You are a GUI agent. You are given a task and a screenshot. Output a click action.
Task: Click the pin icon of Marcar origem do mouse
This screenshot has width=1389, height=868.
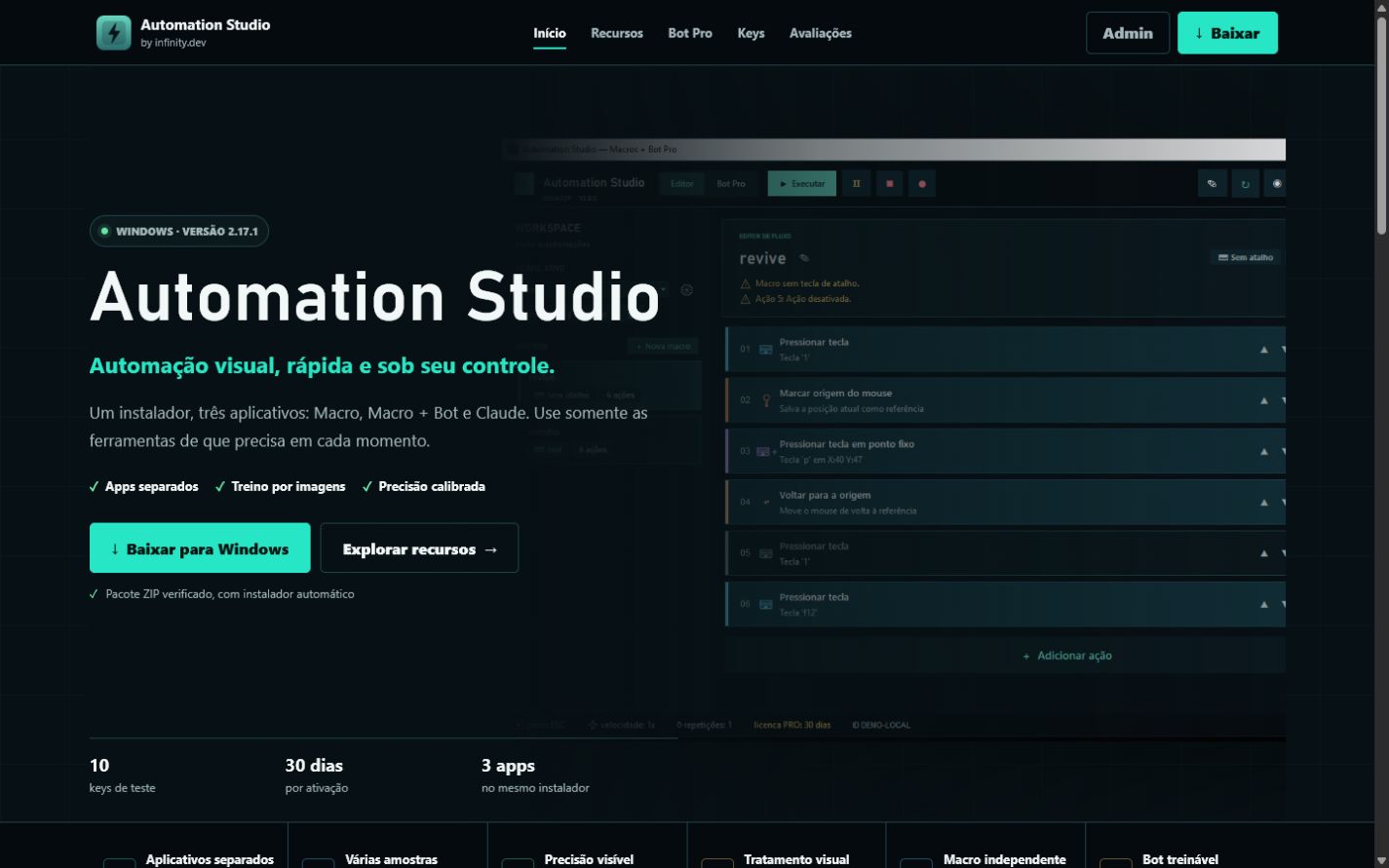click(x=766, y=400)
